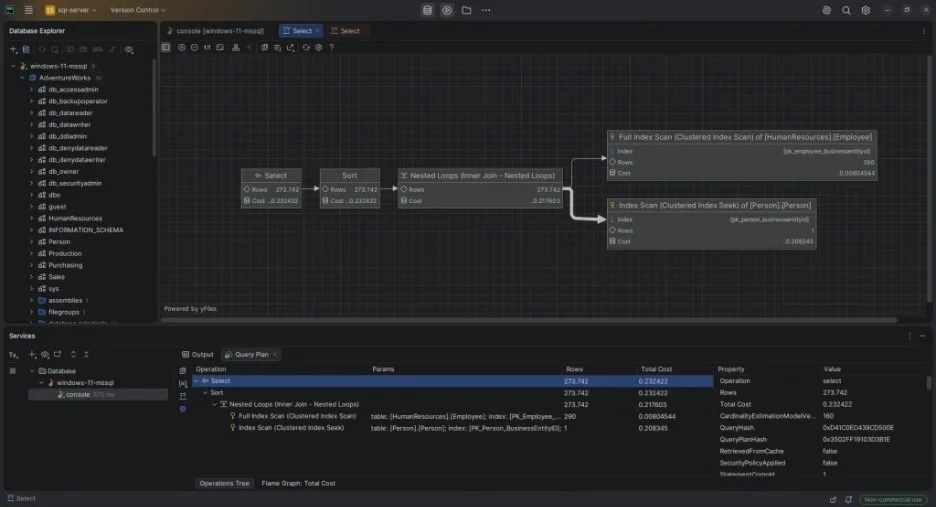The image size is (936, 507).
Task: Zoom out on the diagram
Action: pyautogui.click(x=195, y=47)
